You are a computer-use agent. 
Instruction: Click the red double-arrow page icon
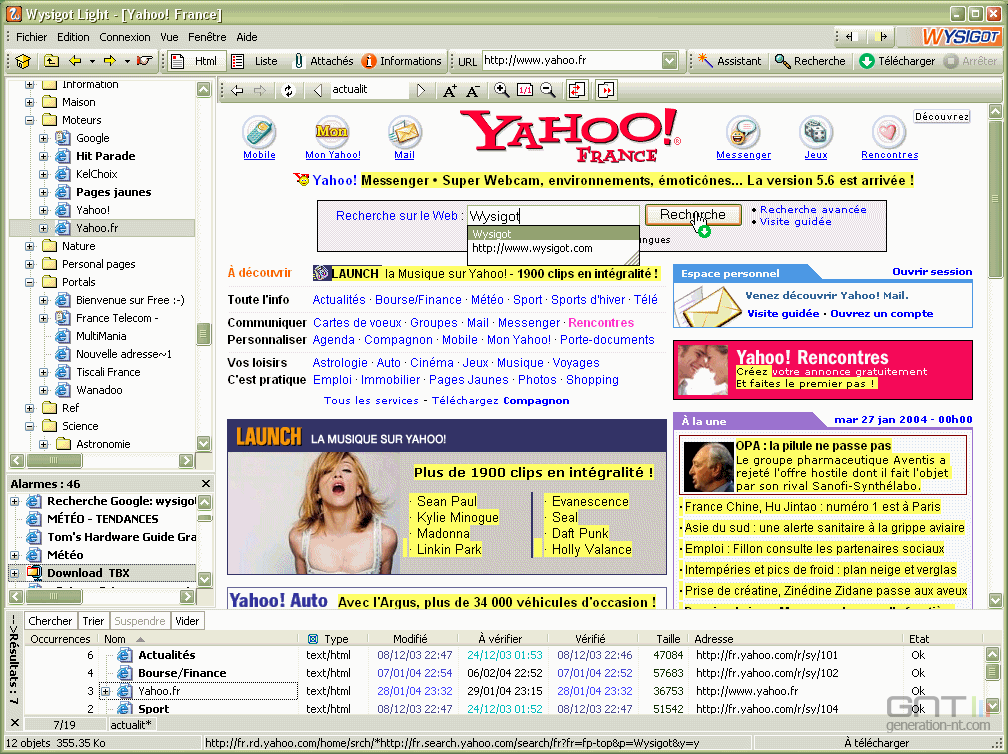tap(606, 90)
